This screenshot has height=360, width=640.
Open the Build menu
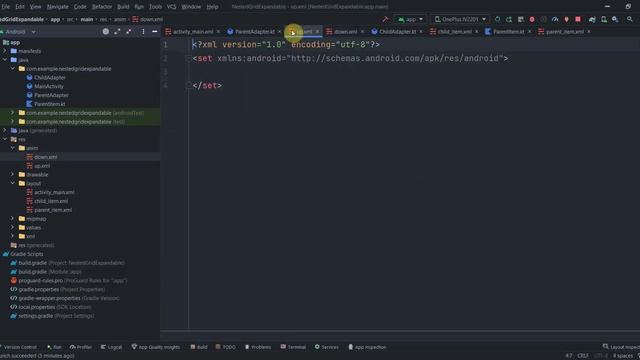pos(123,7)
